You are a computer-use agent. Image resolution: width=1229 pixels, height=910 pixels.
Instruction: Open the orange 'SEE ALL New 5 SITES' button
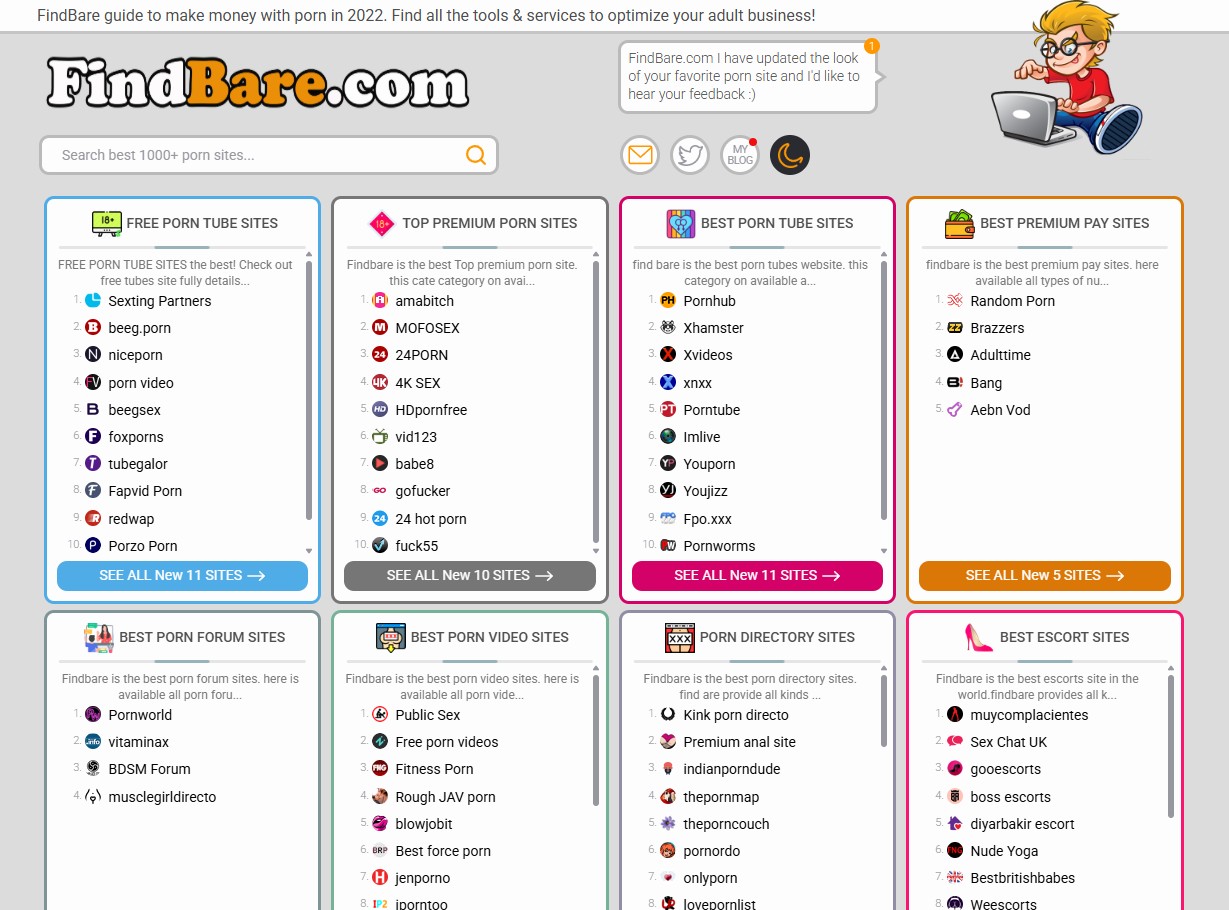pos(1045,576)
